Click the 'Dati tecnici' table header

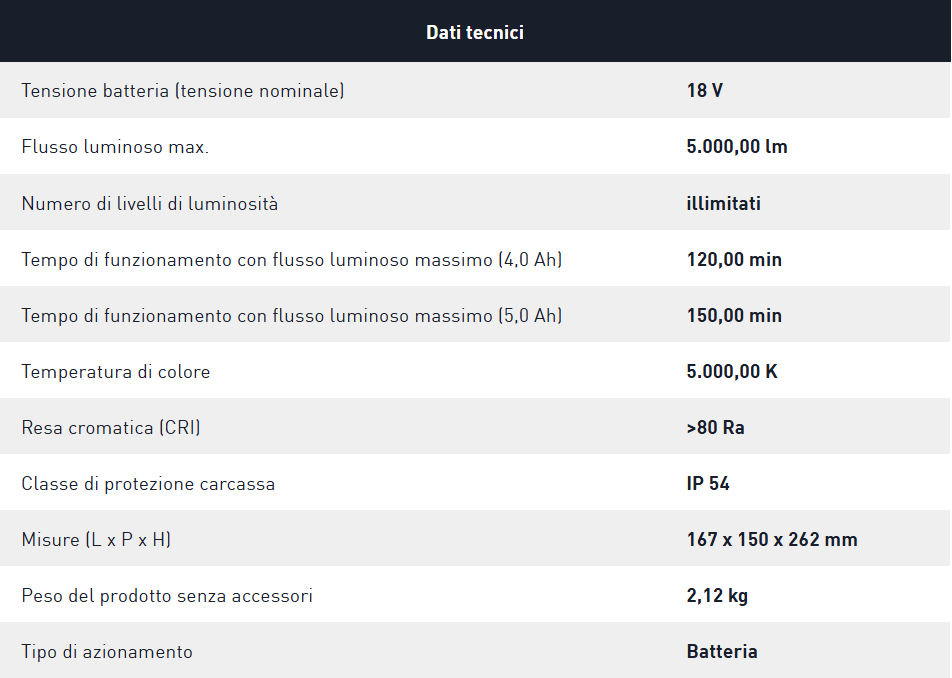pyautogui.click(x=475, y=32)
